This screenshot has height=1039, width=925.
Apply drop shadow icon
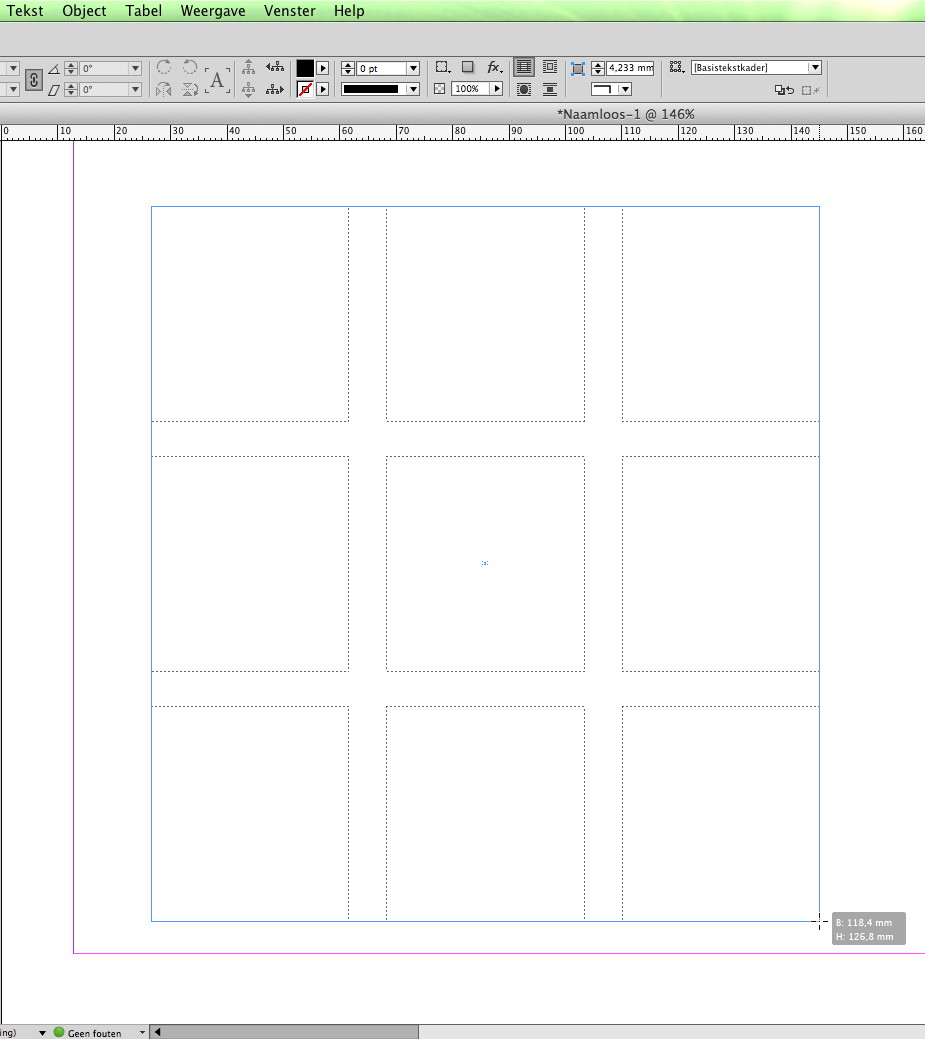[468, 68]
